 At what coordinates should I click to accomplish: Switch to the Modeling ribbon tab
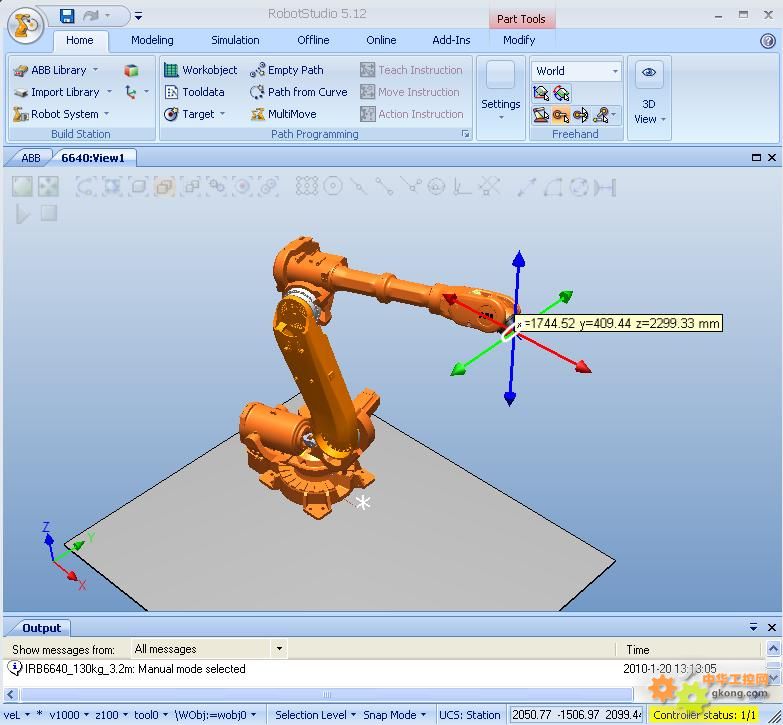point(152,40)
